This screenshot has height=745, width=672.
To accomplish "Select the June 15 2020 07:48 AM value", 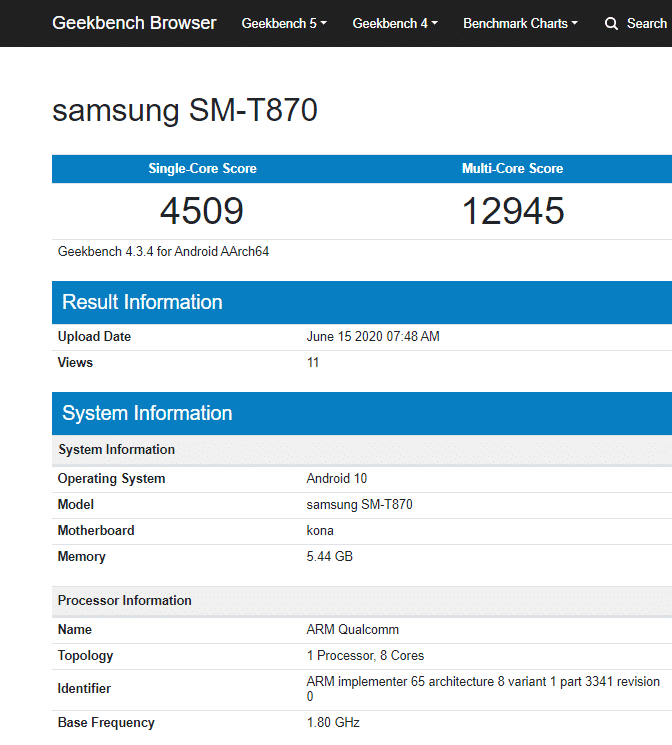I will pos(373,336).
